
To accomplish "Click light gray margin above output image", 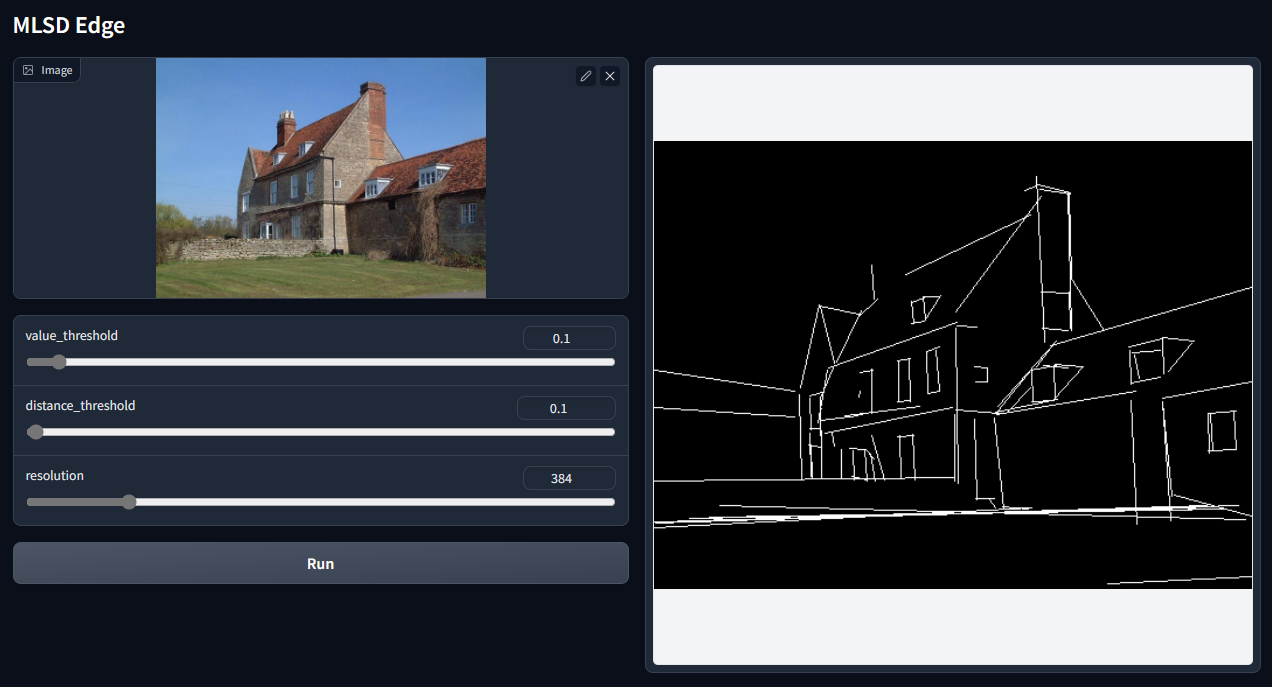I will pyautogui.click(x=953, y=103).
